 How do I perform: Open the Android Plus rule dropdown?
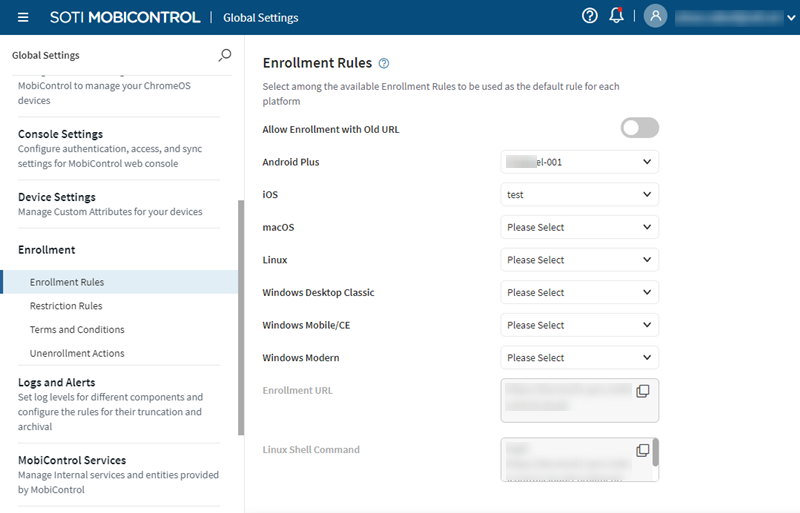579,162
